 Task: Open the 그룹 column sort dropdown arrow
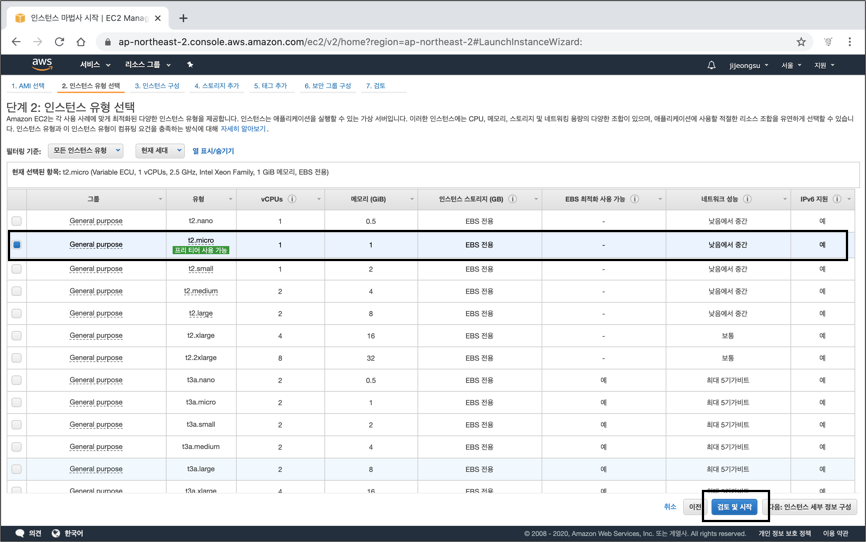point(160,199)
